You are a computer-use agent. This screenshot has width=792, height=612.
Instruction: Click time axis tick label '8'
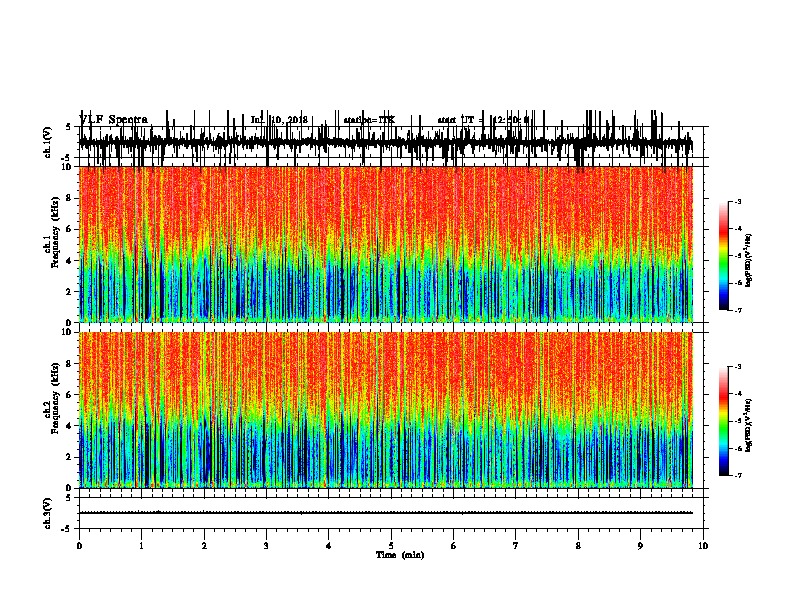coord(578,546)
